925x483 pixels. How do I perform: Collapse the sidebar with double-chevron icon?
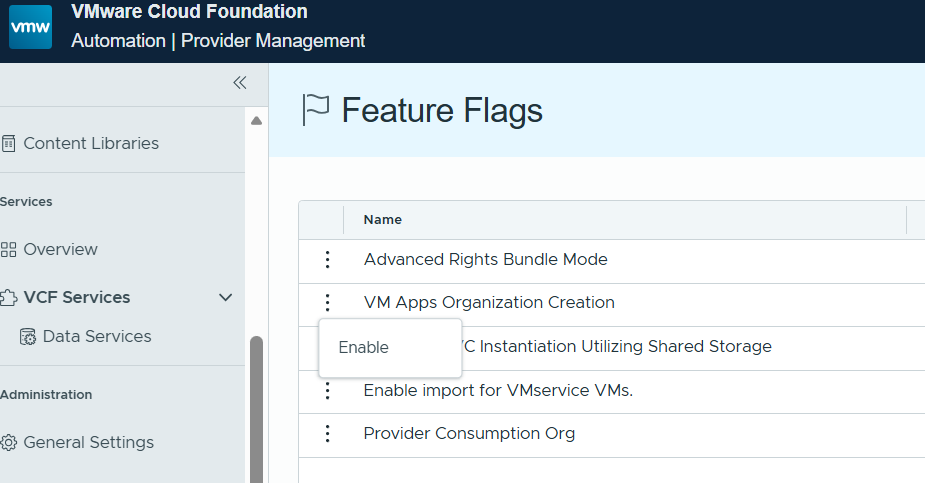[x=239, y=83]
